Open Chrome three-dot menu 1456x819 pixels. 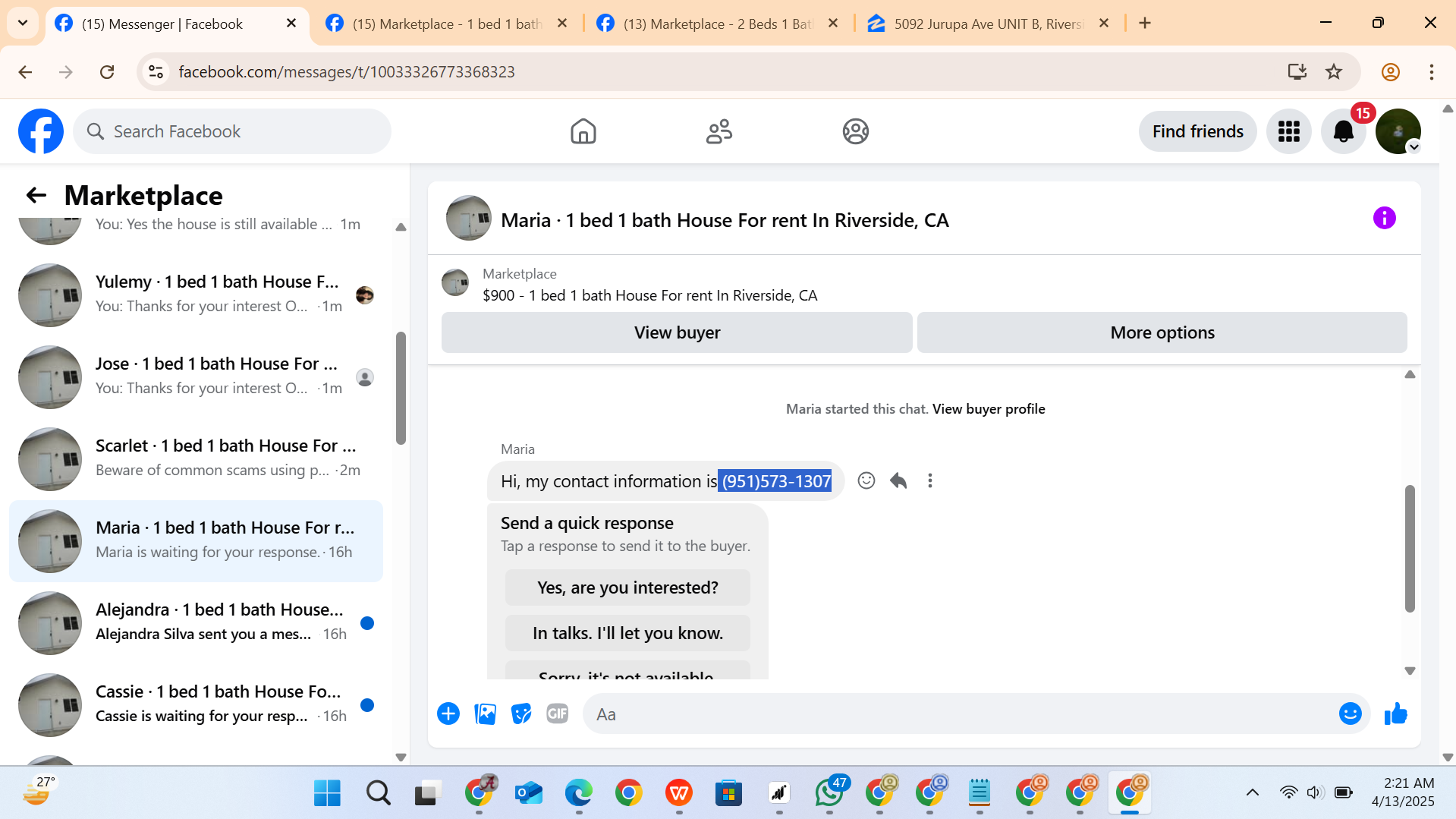[1432, 71]
